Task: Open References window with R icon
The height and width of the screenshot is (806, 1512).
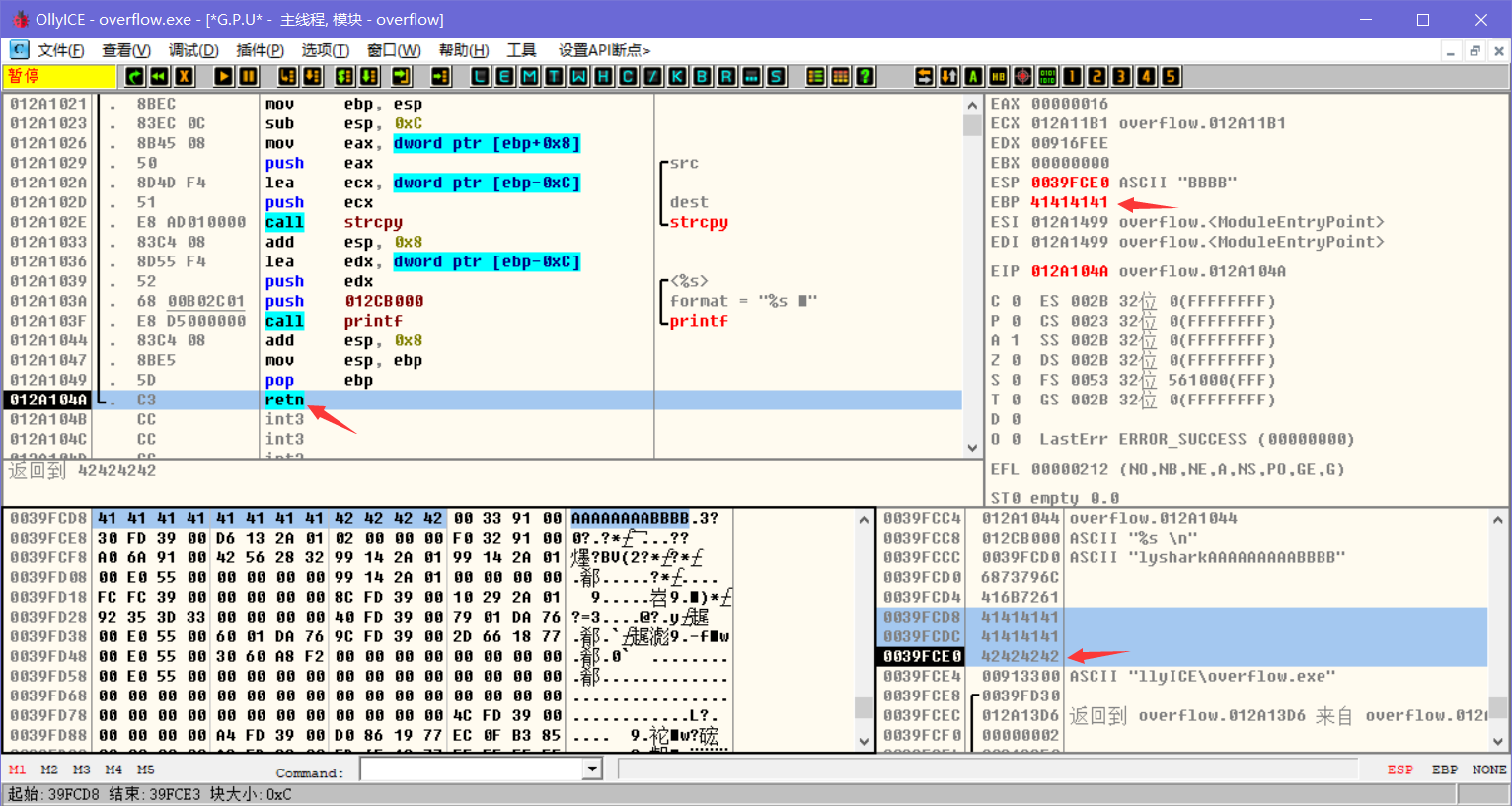Action: pyautogui.click(x=727, y=76)
